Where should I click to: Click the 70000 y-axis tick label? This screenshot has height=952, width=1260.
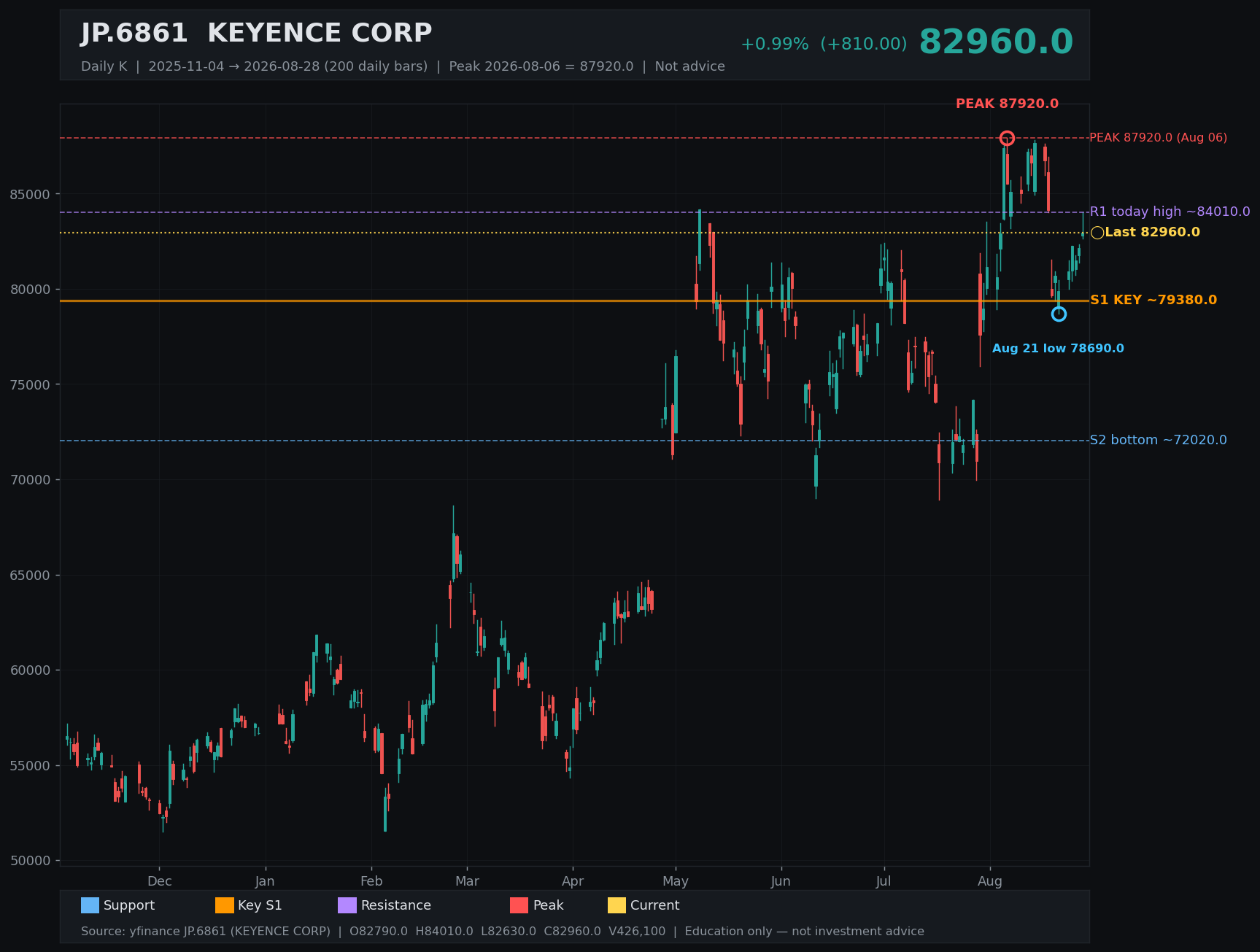[x=30, y=480]
